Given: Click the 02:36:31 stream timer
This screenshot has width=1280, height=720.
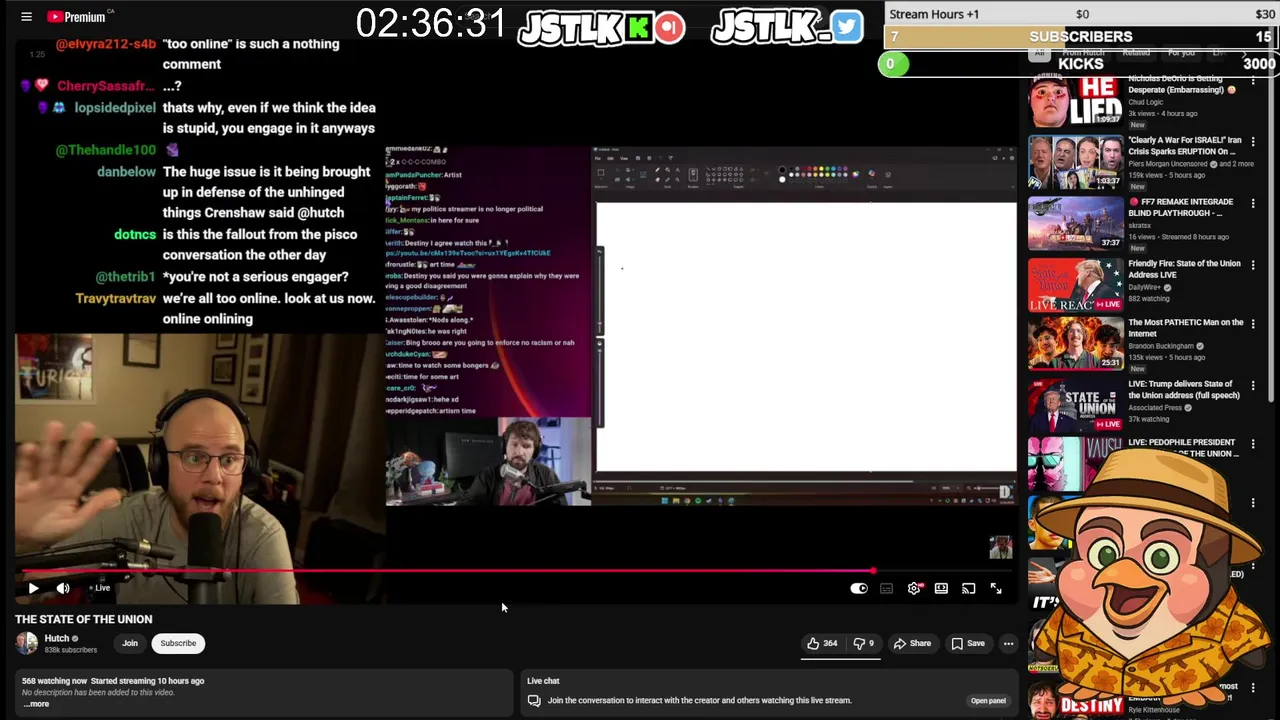Looking at the screenshot, I should (x=430, y=24).
